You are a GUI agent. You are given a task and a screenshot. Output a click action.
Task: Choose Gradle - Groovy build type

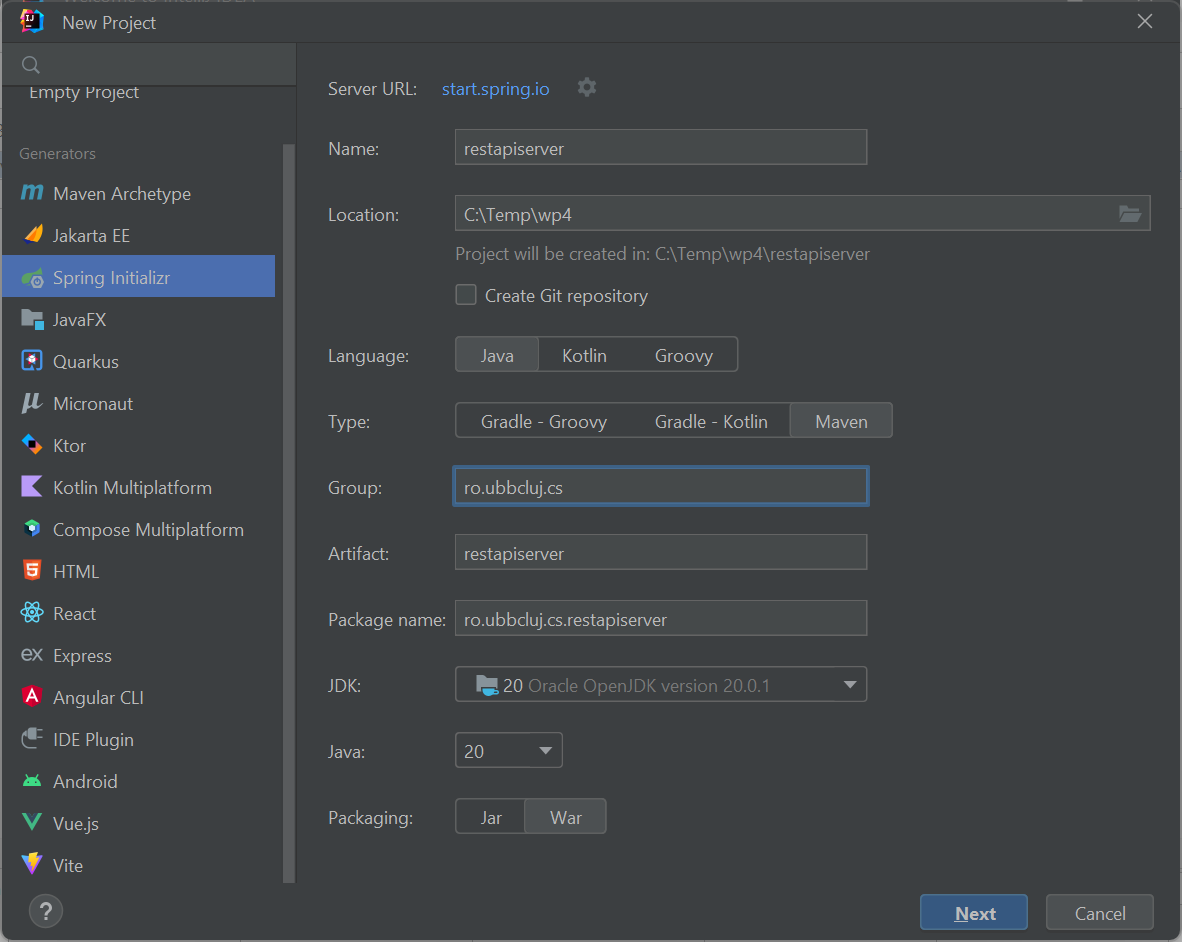(x=544, y=421)
